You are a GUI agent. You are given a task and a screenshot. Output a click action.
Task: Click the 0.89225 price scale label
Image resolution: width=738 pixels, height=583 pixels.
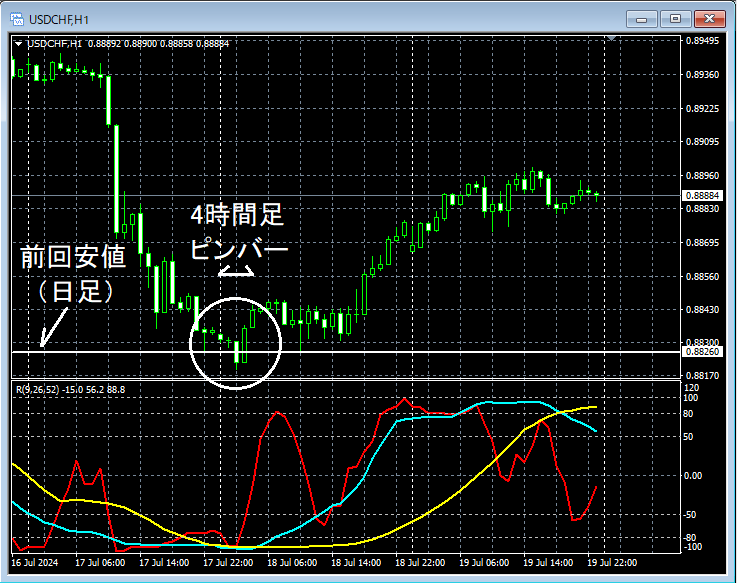702,109
